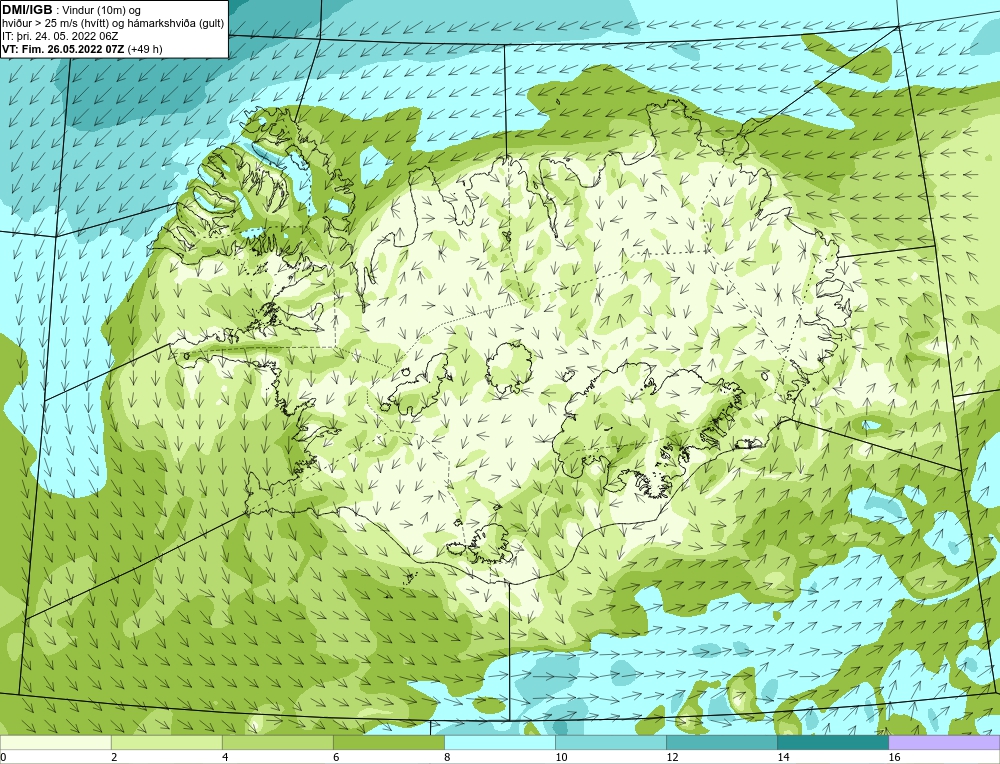Click the legend scale value "2"

click(114, 757)
